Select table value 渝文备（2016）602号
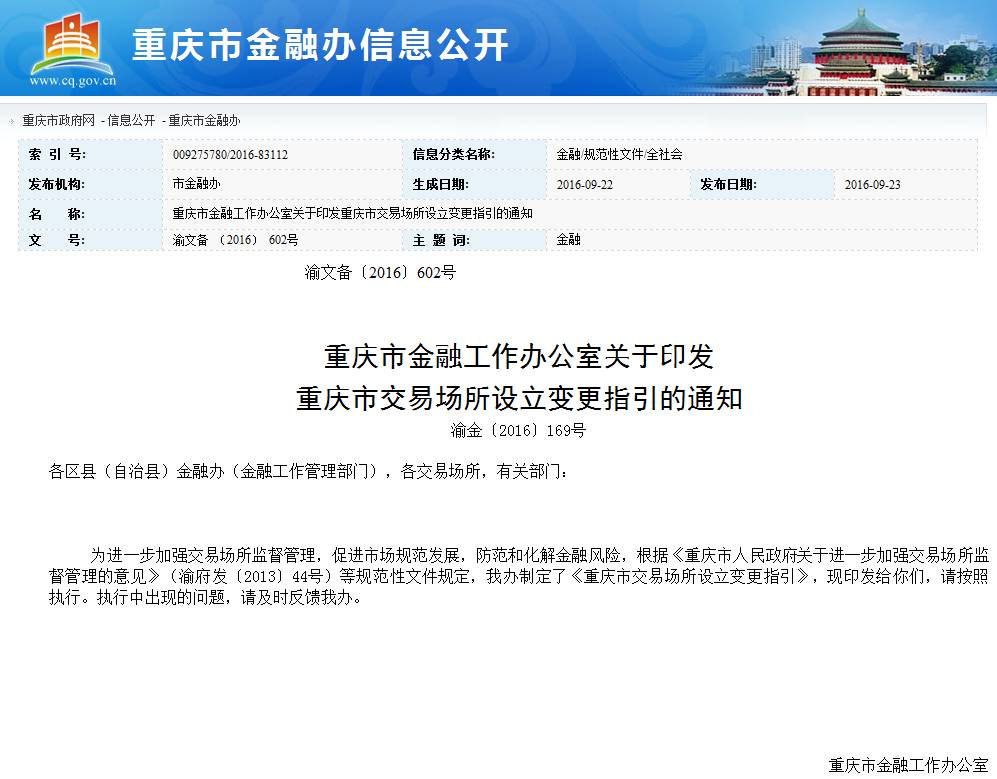 click(235, 240)
